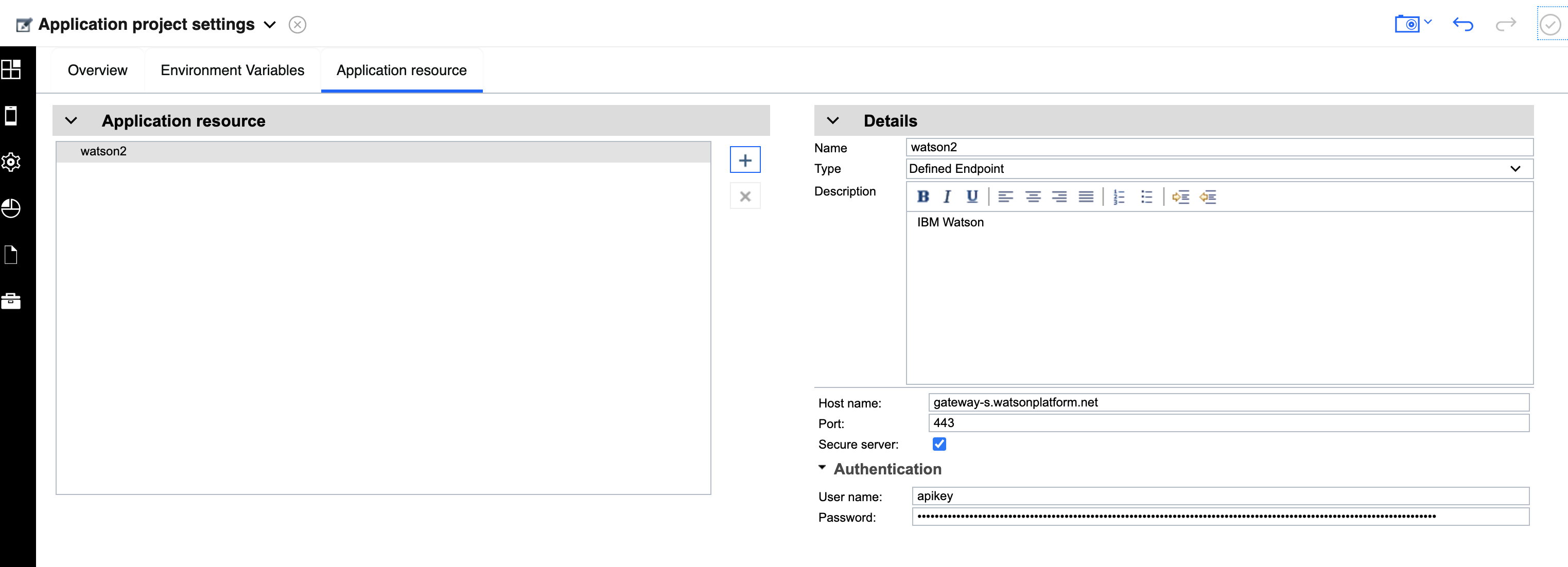Collapse the Details panel chevron

pos(833,120)
